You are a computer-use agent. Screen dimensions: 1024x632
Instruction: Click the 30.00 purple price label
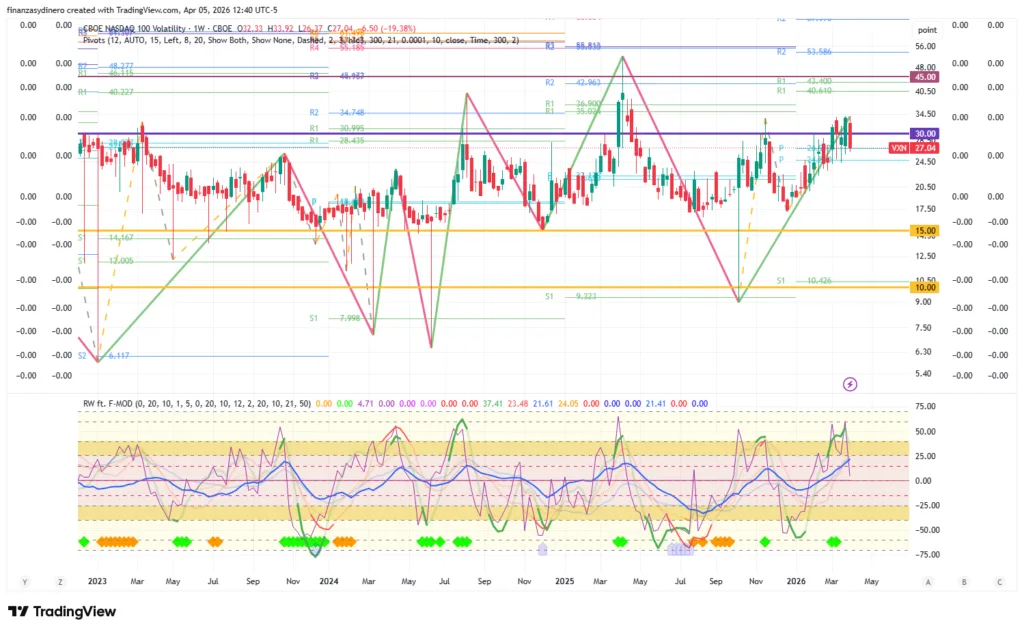(x=922, y=133)
